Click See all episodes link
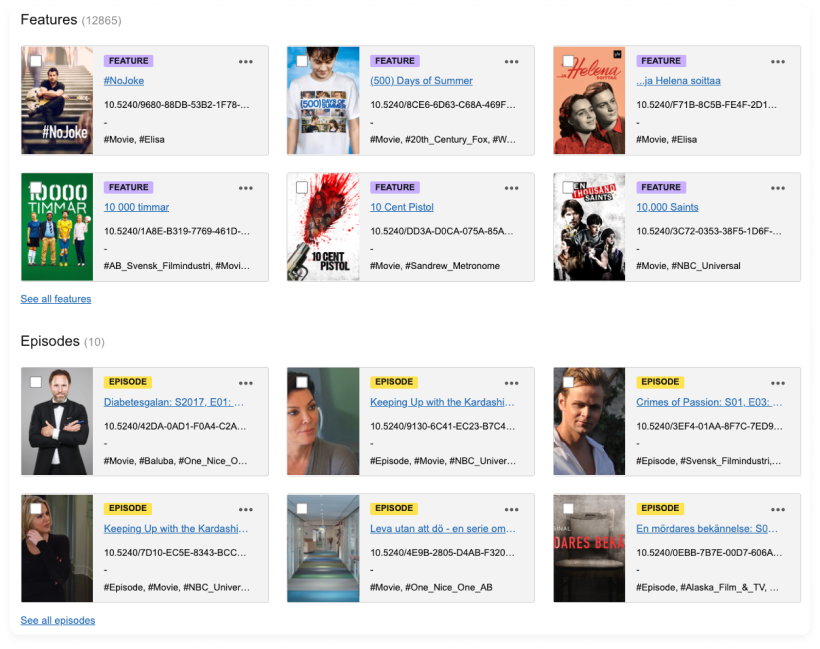The width and height of the screenshot is (820, 649). 58,620
